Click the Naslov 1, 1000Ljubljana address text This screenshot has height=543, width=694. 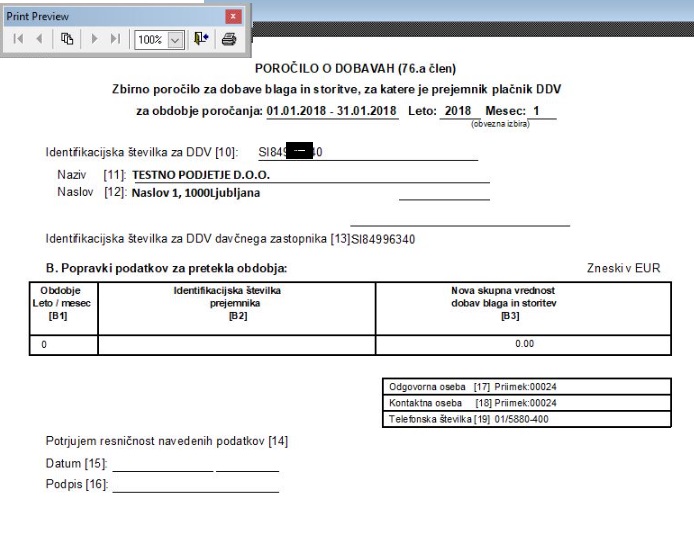(x=196, y=193)
